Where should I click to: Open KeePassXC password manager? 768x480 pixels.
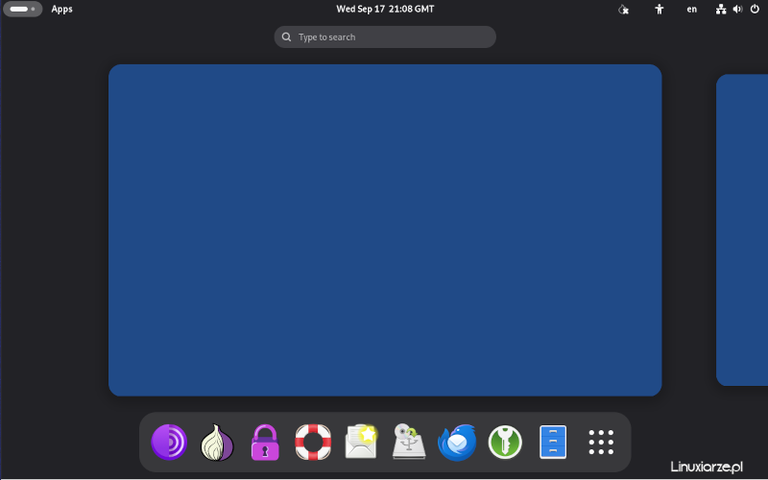click(505, 442)
